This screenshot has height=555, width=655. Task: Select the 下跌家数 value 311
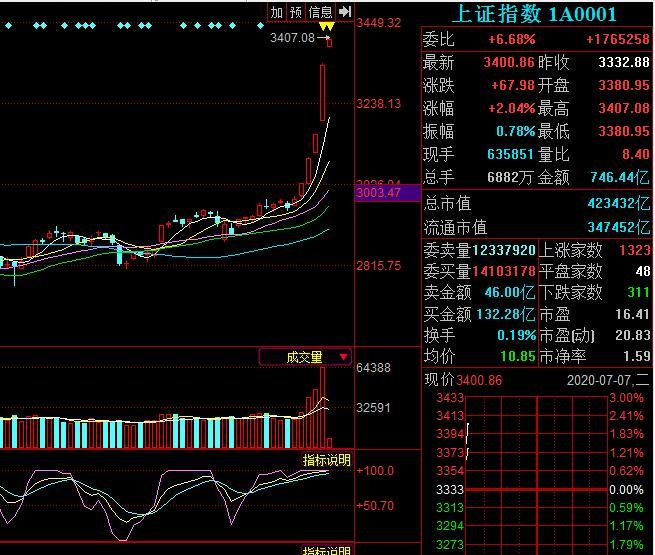point(638,292)
